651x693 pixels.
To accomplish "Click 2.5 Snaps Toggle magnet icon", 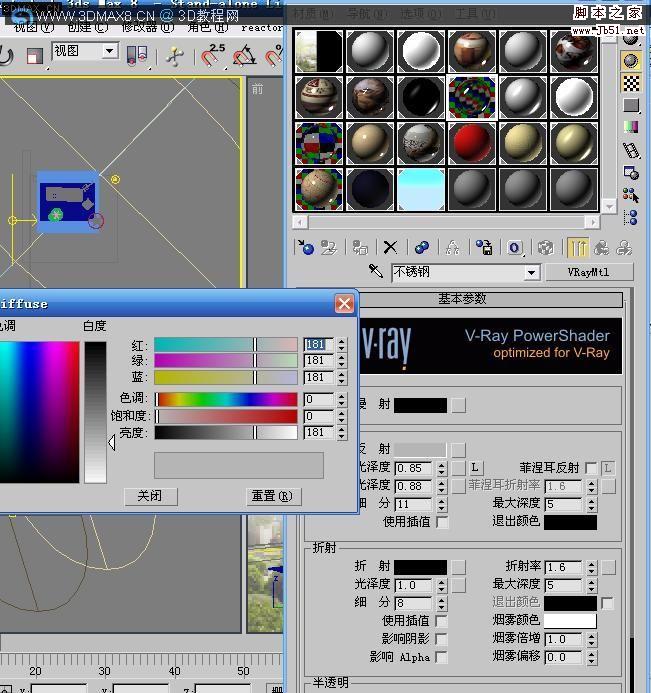I will [213, 55].
